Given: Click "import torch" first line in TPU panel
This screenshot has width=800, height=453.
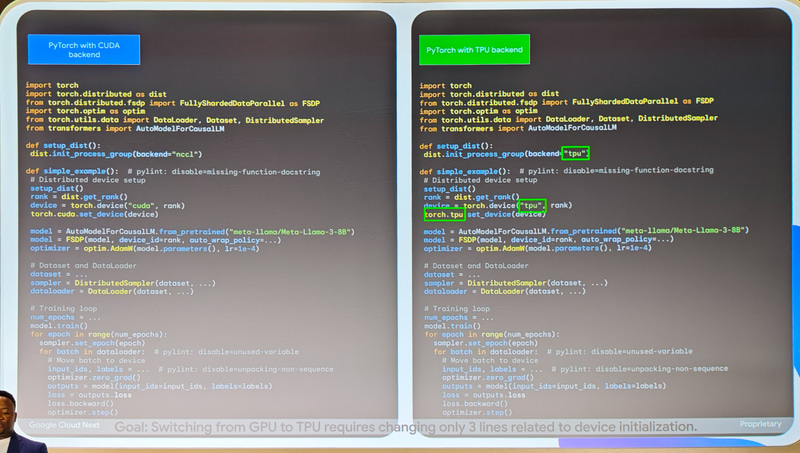Looking at the screenshot, I should (445, 85).
